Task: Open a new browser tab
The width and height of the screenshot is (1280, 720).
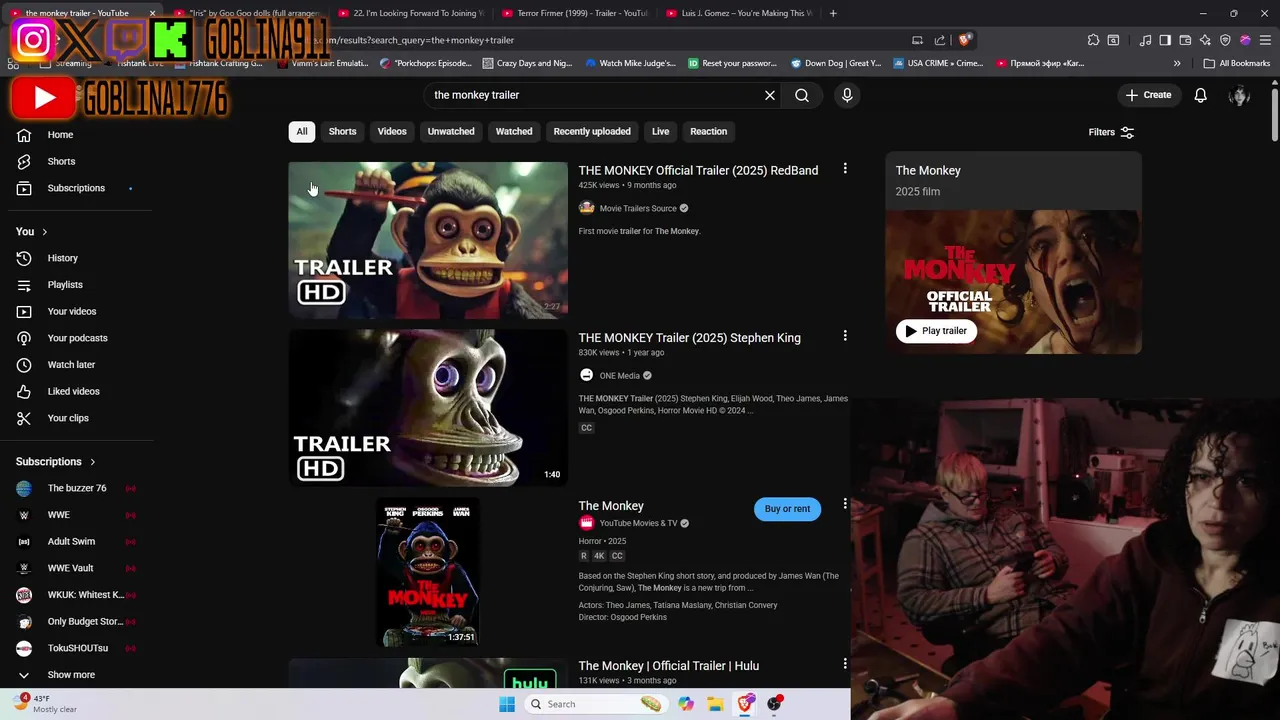Action: (833, 13)
